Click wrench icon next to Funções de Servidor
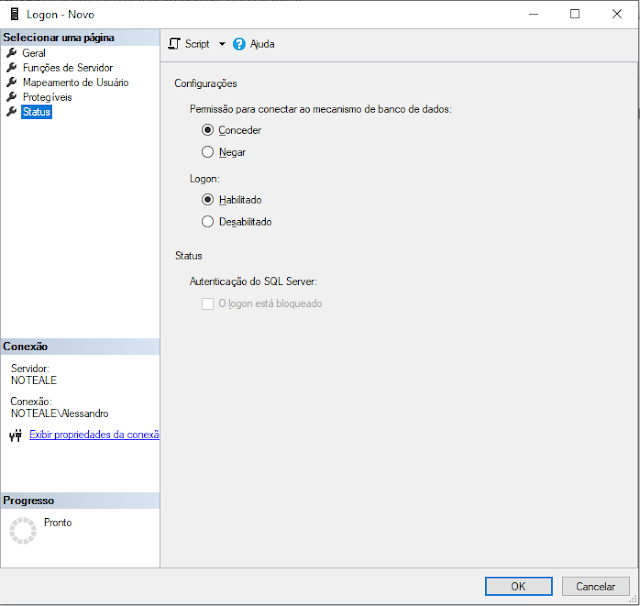 click(x=12, y=67)
